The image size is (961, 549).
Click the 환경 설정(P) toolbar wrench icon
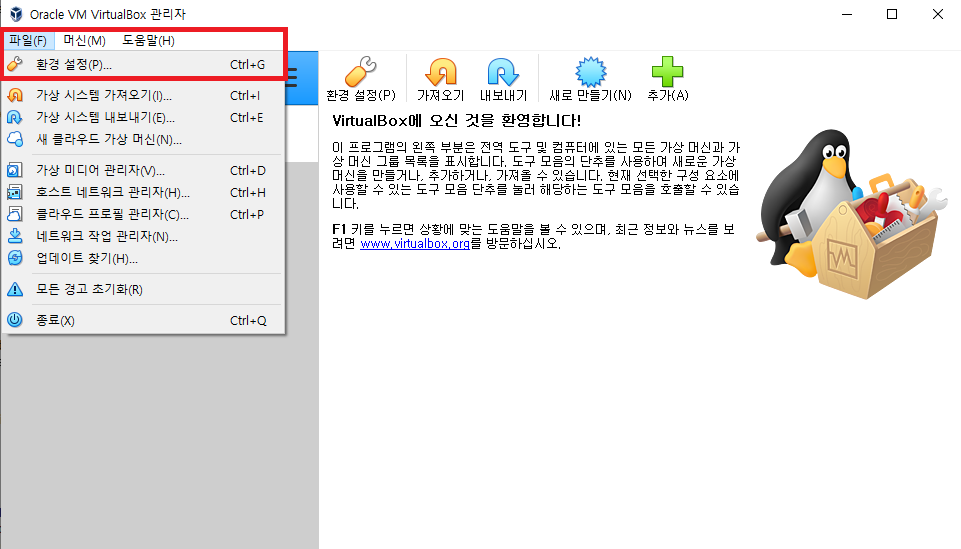(x=360, y=72)
